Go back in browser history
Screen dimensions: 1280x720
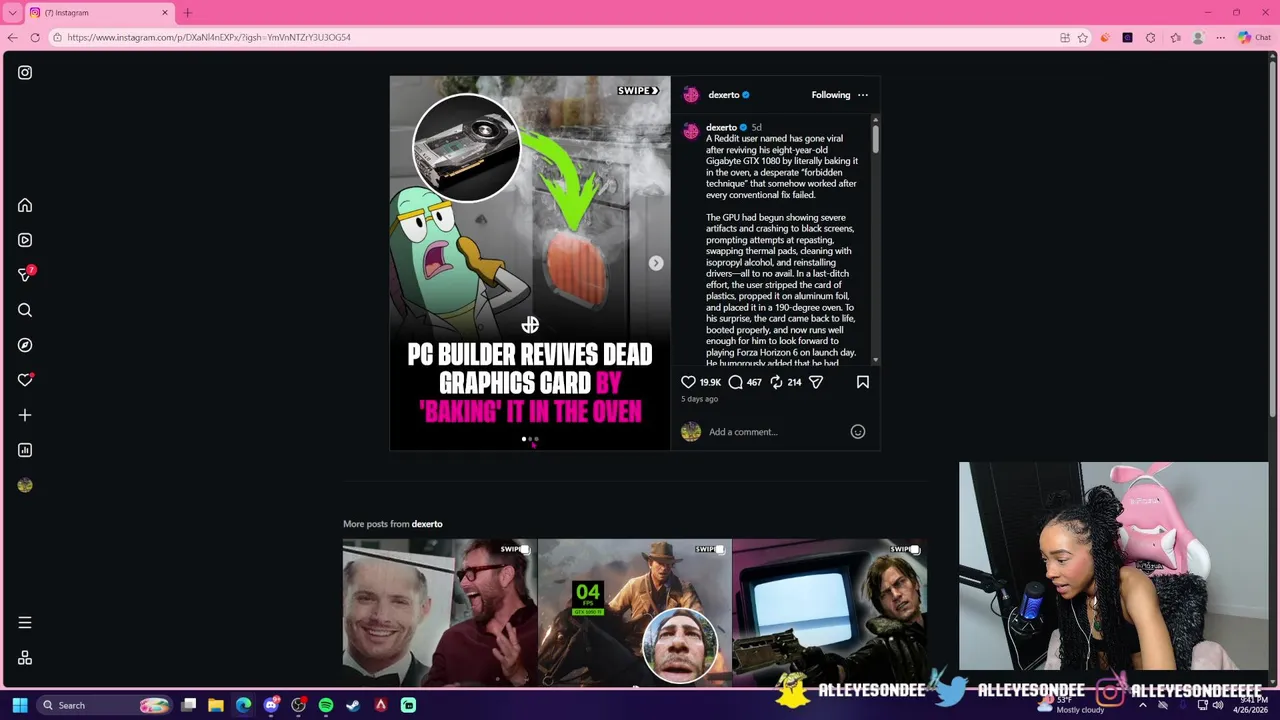[x=12, y=37]
